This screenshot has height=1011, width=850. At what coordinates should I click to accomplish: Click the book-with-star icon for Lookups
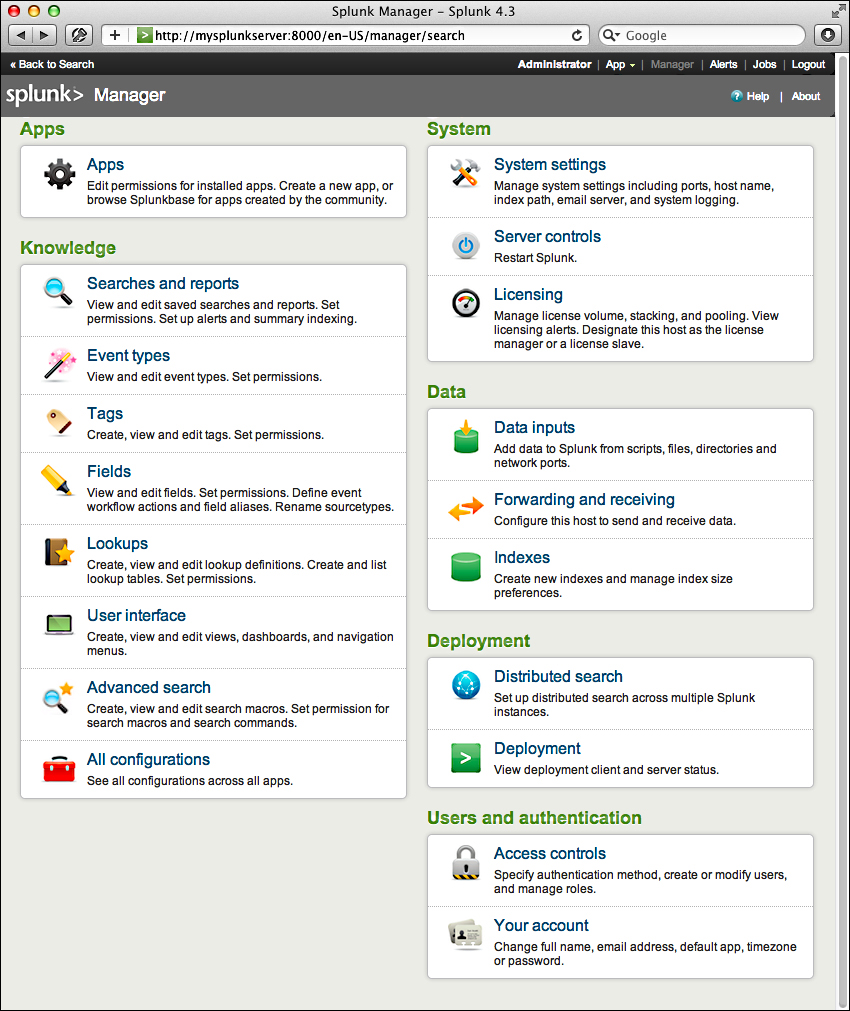59,552
